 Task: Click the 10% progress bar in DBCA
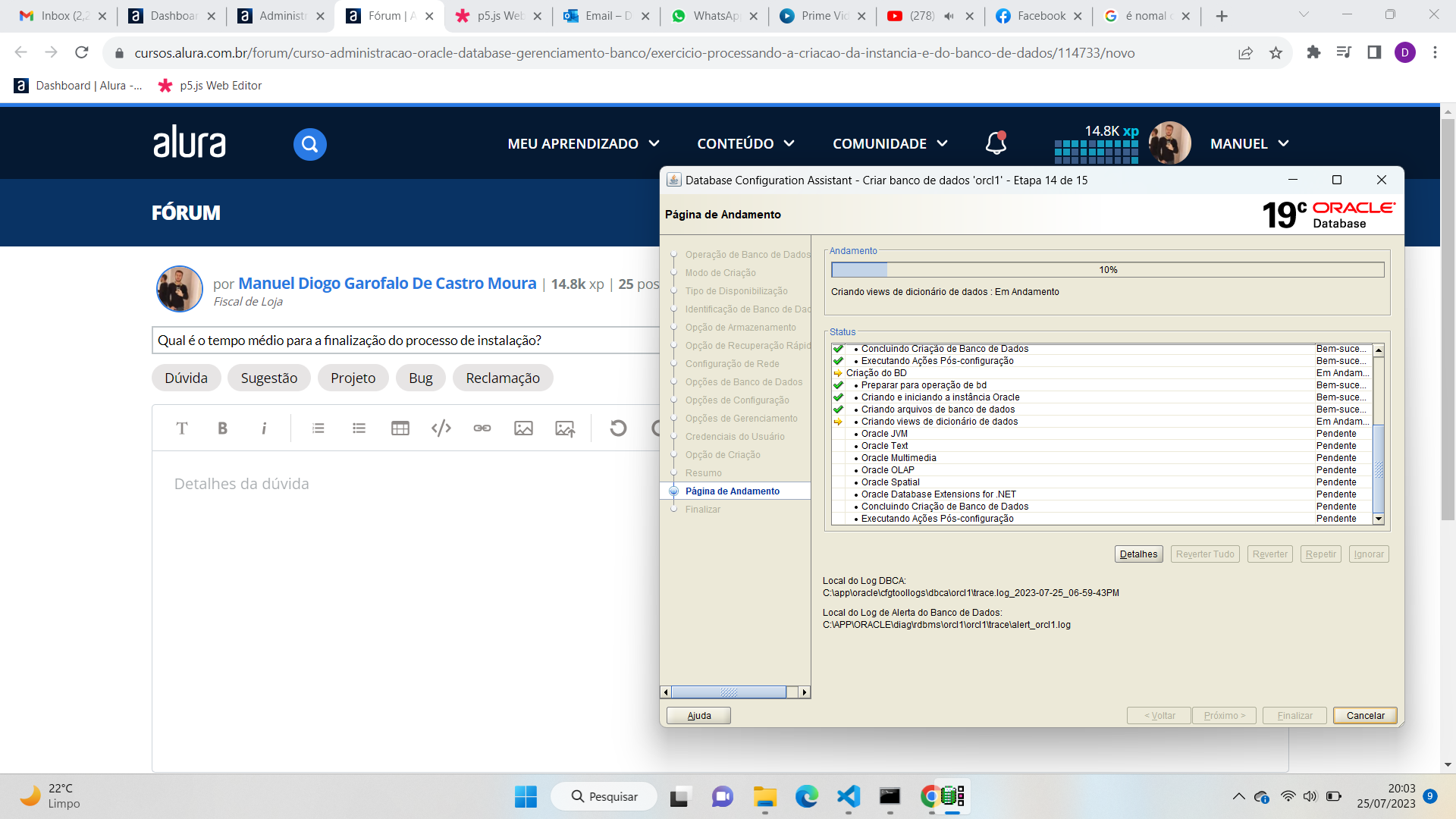click(x=1107, y=270)
